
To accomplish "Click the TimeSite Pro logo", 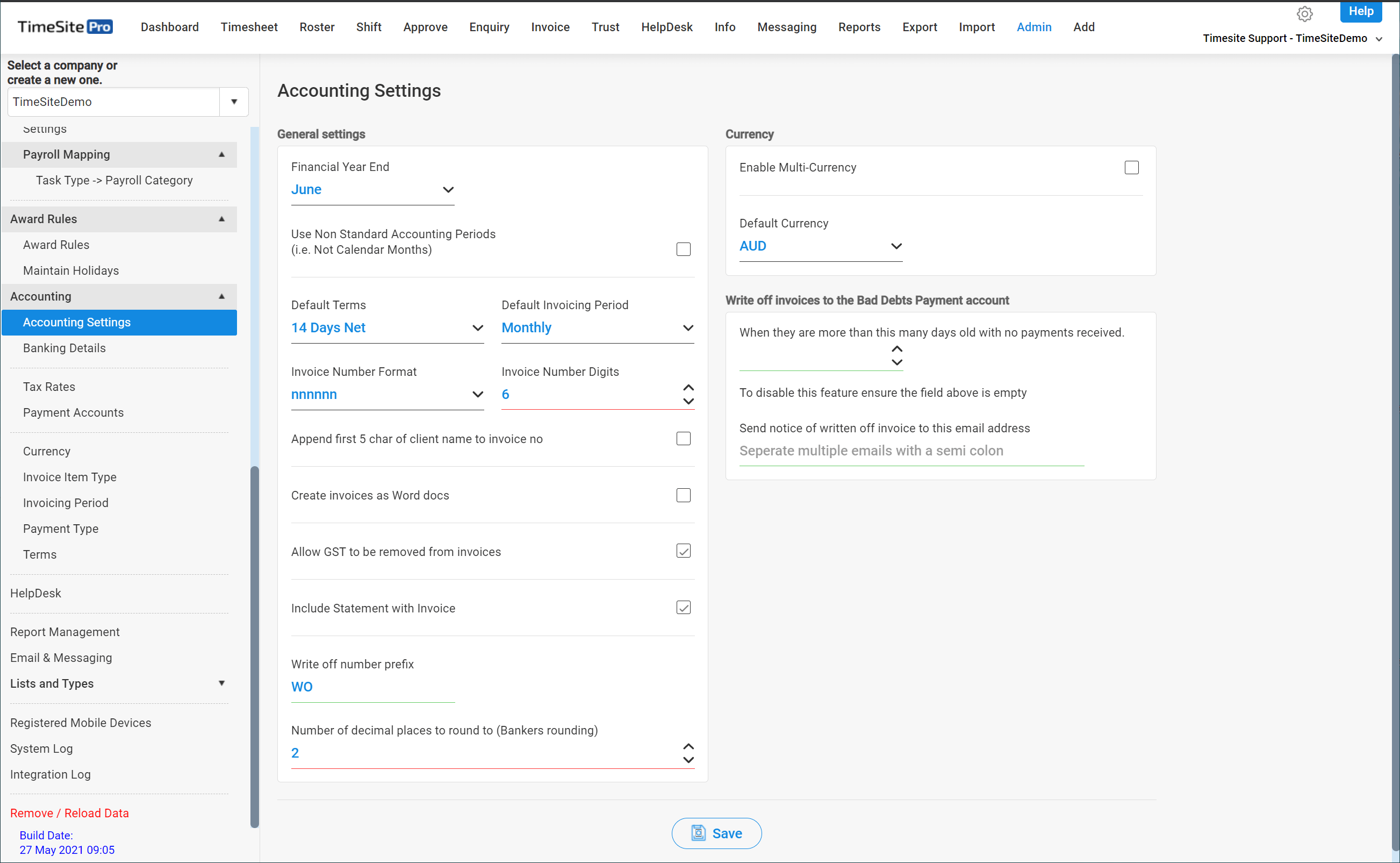I will (66, 27).
